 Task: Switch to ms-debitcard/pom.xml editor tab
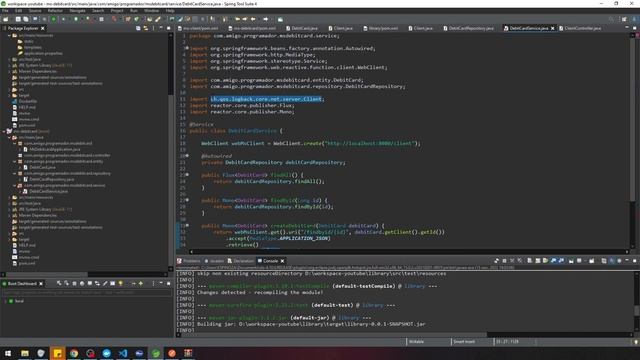[x=252, y=28]
